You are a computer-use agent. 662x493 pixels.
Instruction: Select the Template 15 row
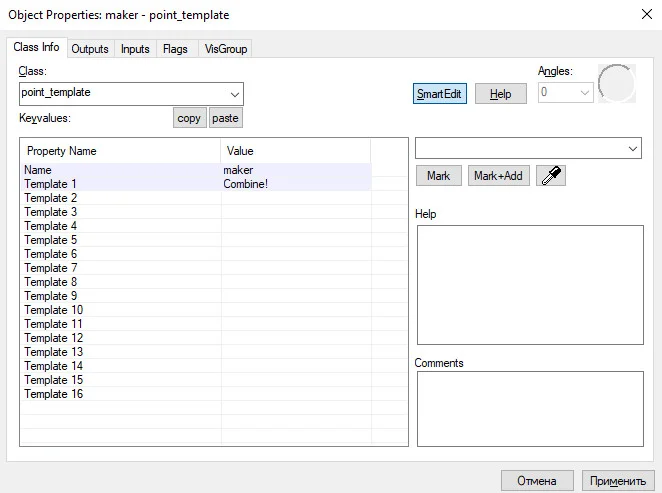[197, 379]
